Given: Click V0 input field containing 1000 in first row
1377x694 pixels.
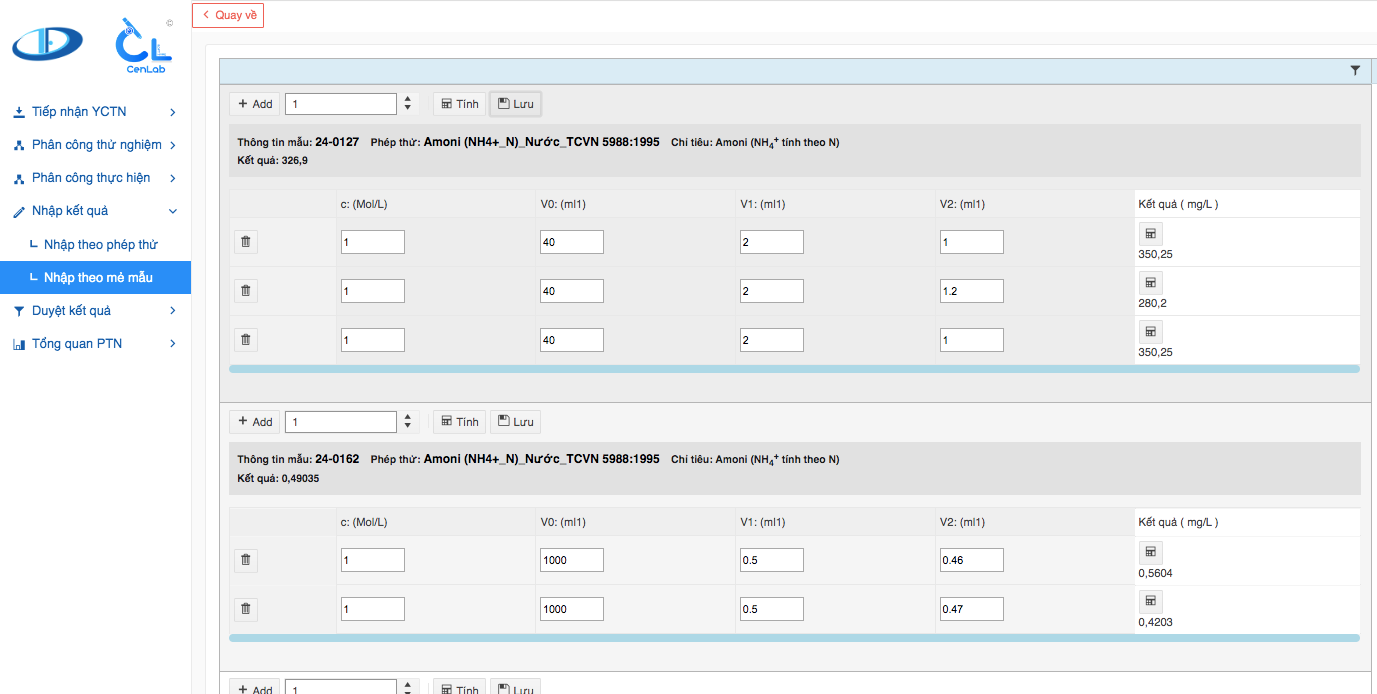Looking at the screenshot, I should click(x=571, y=560).
